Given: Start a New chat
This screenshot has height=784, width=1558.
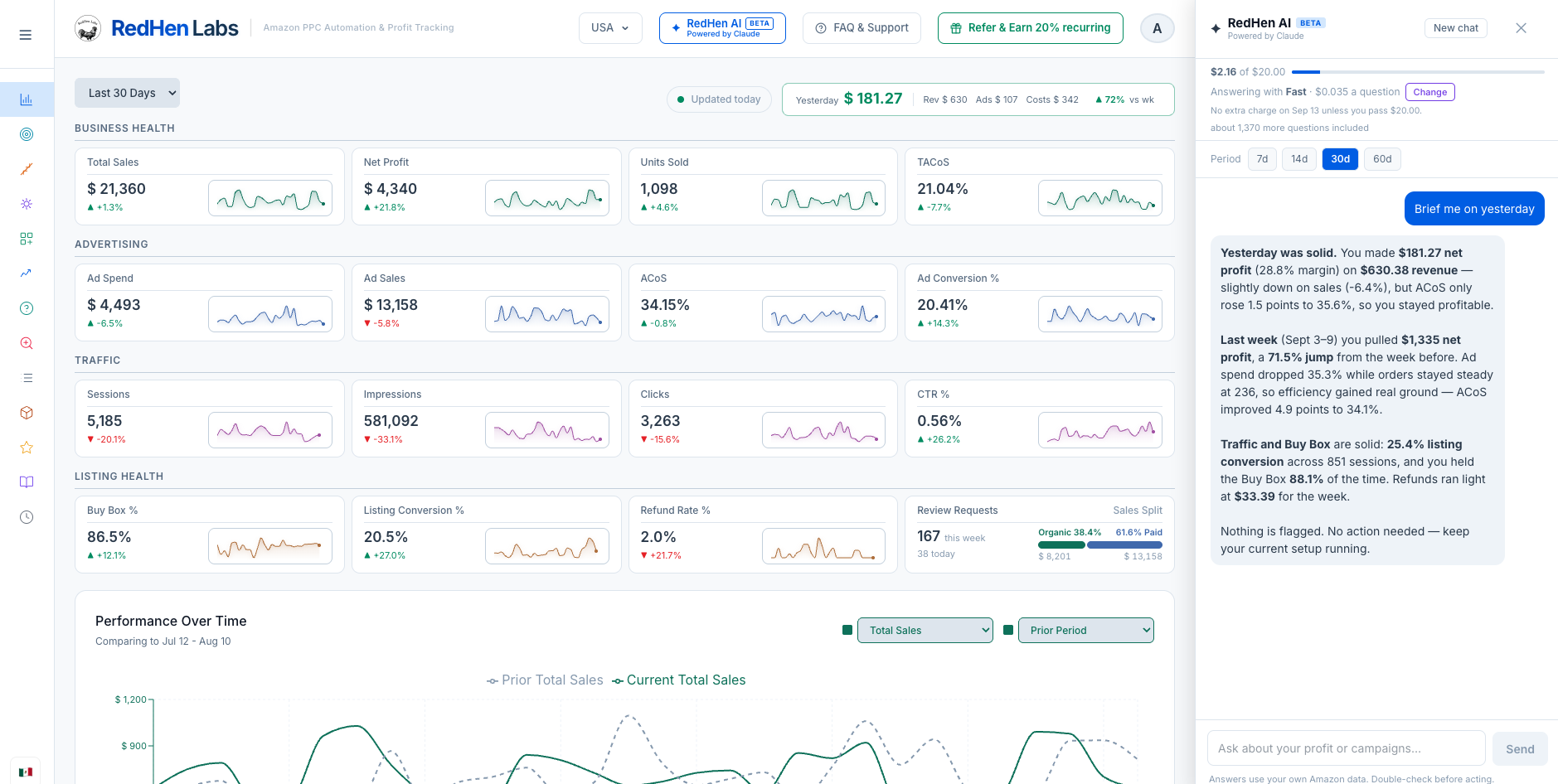Looking at the screenshot, I should pyautogui.click(x=1456, y=28).
